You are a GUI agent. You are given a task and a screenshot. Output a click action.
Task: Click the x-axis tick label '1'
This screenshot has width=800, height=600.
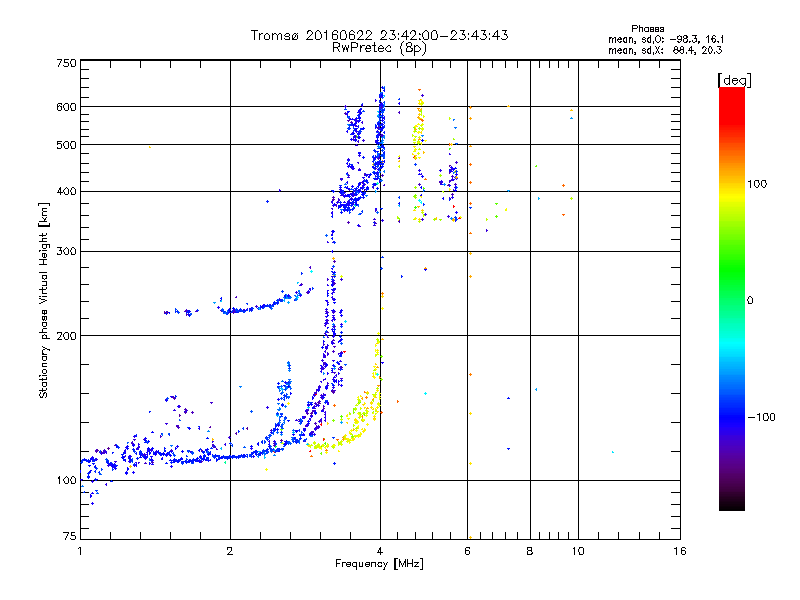(80, 551)
